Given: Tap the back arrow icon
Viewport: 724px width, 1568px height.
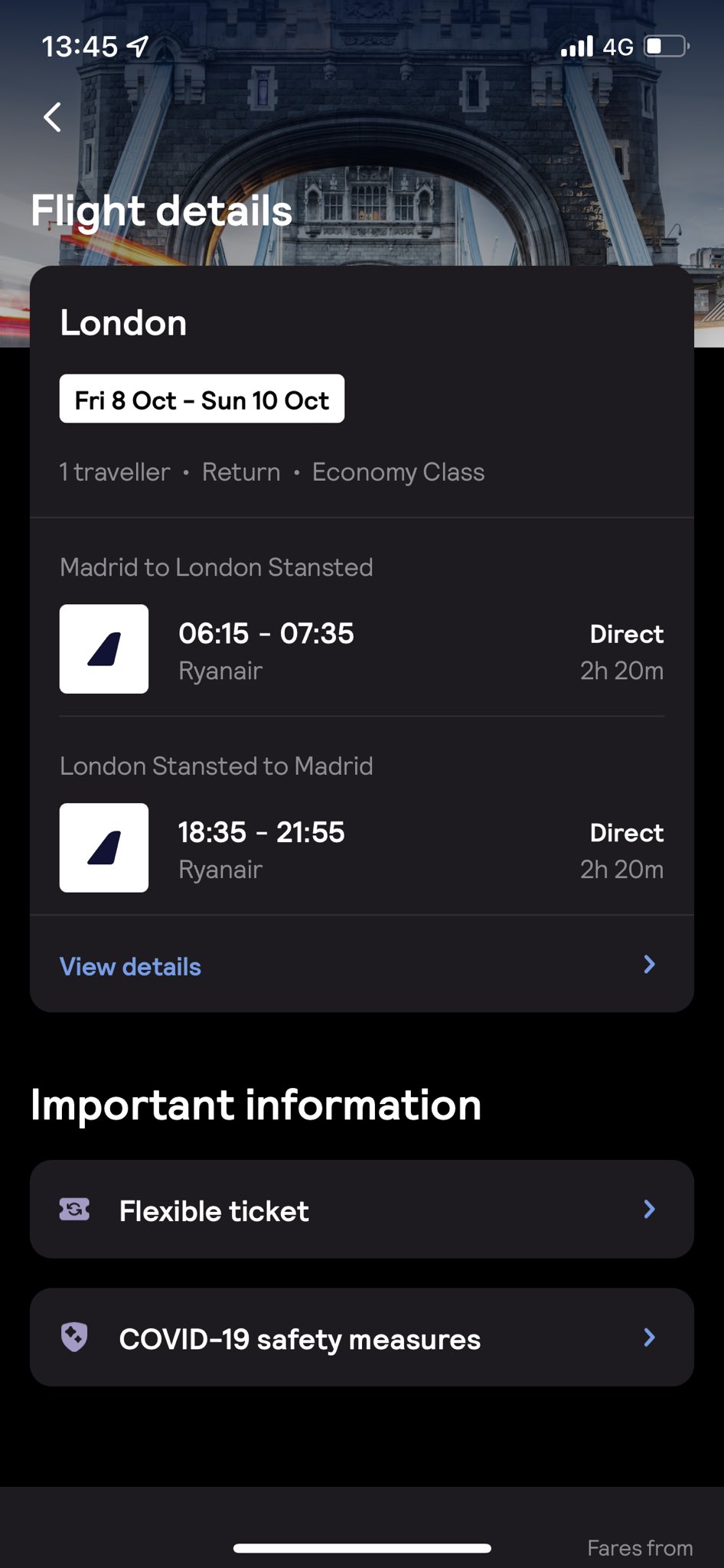Looking at the screenshot, I should coord(52,117).
